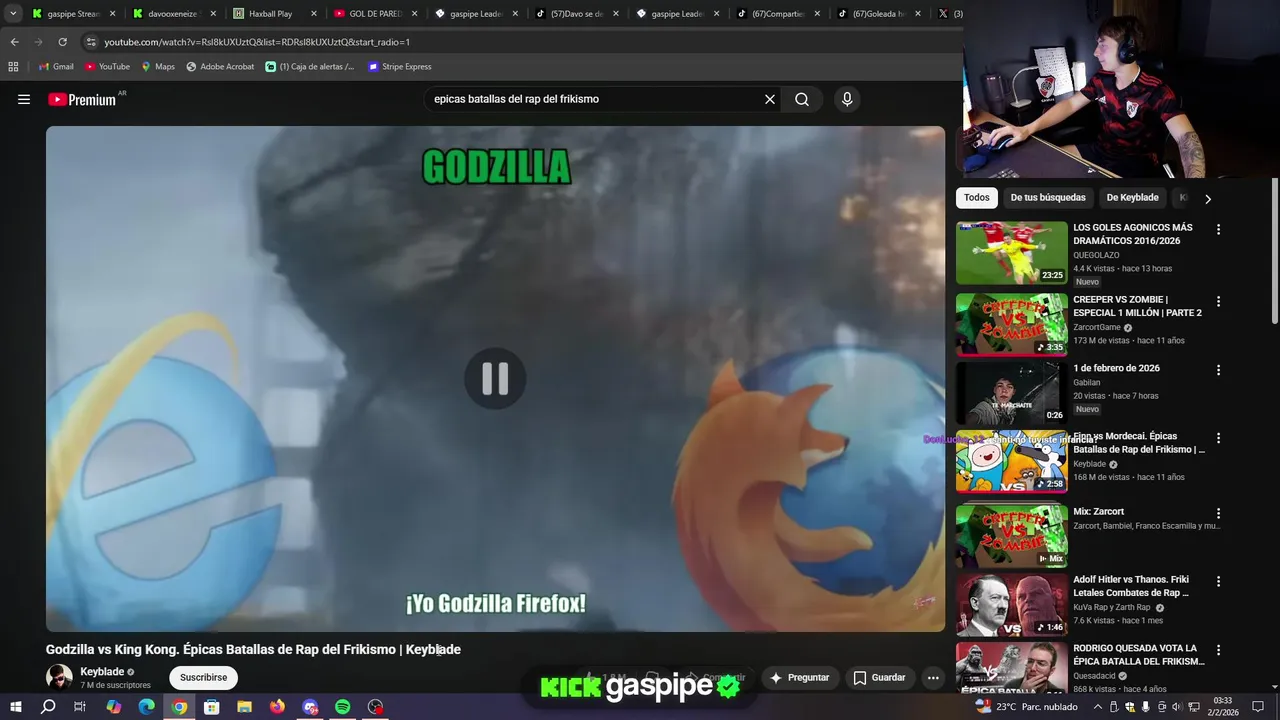Open options for Finn vs Mordecai video
The width and height of the screenshot is (1280, 720).
coord(1218,438)
